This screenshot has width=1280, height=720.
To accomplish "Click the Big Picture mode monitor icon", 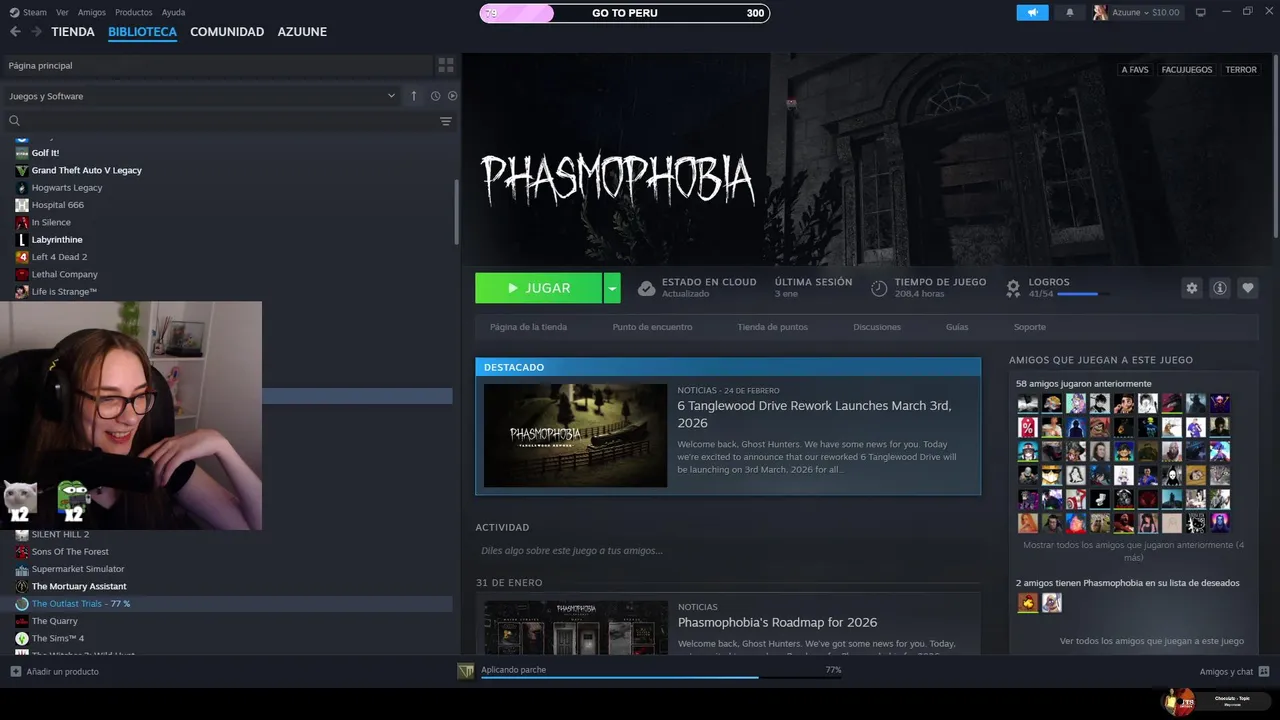I will [x=1201, y=12].
